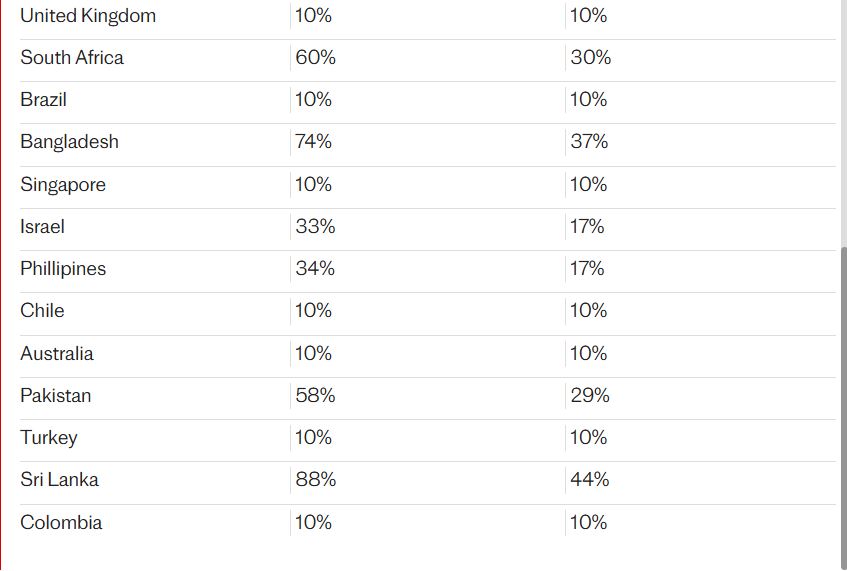Click Pakistan's 29% value
The image size is (847, 571).
(590, 396)
